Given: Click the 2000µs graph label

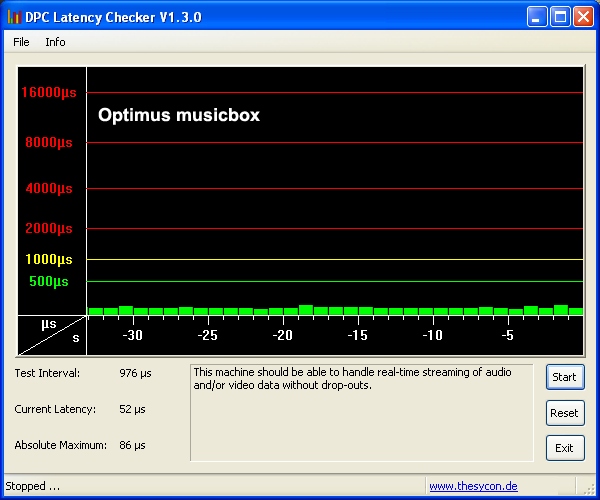Looking at the screenshot, I should (x=49, y=228).
